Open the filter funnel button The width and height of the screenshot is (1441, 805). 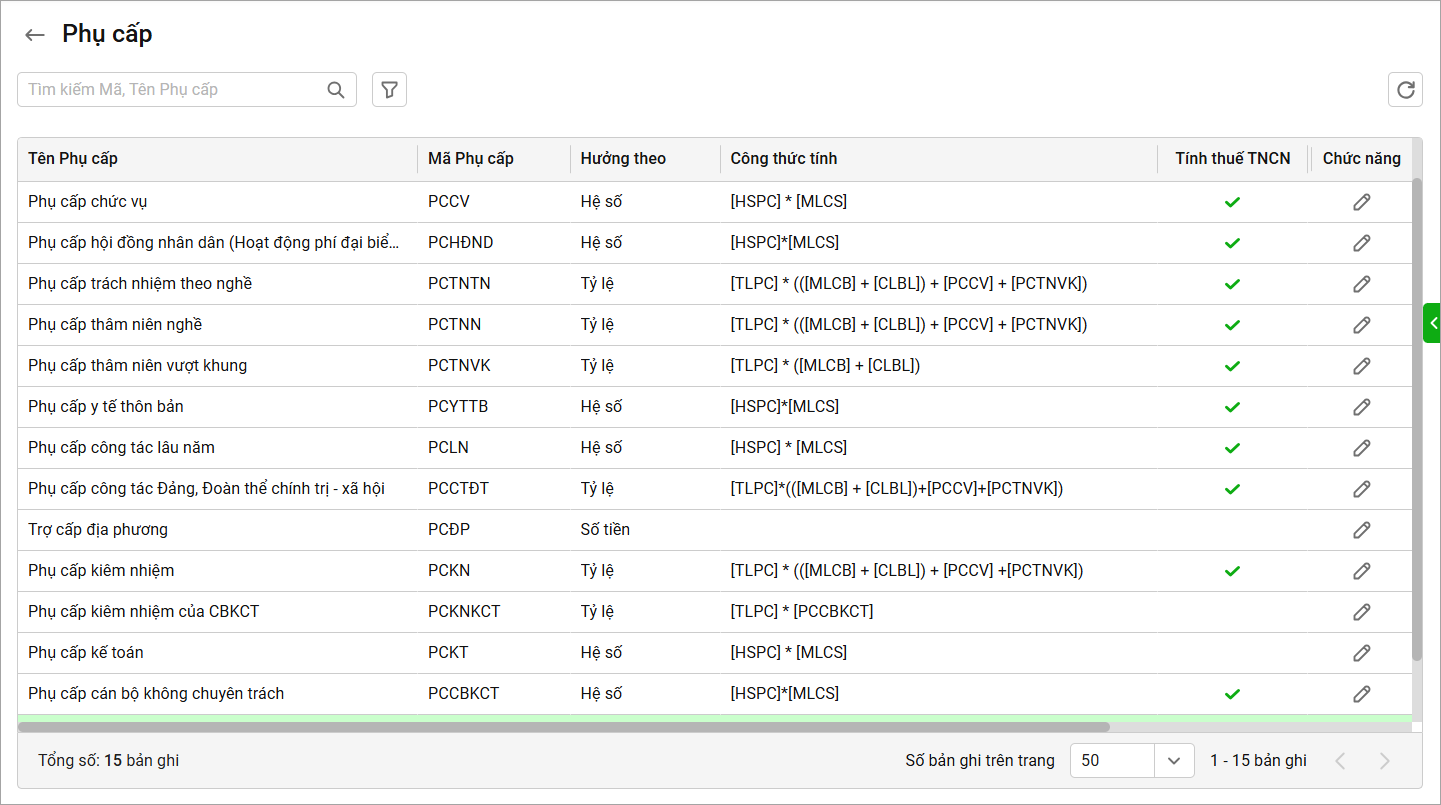389,90
